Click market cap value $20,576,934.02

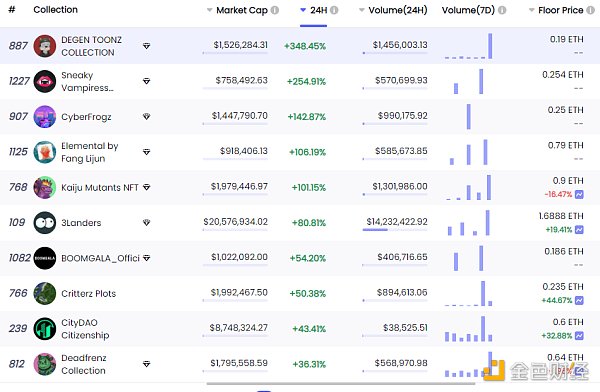[235, 222]
